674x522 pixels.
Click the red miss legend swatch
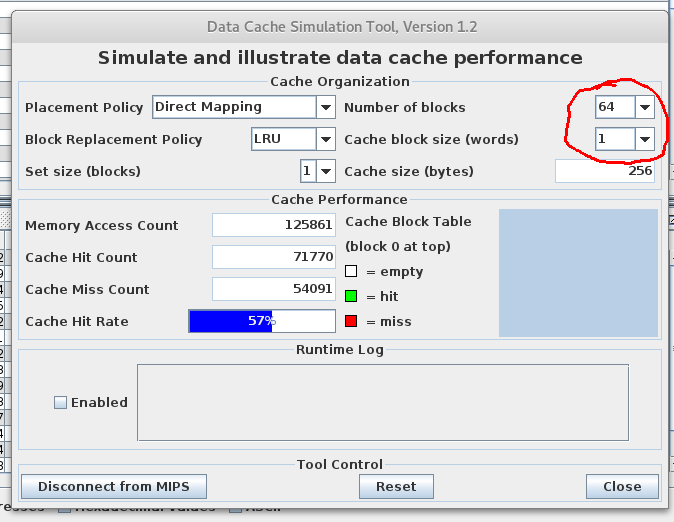pos(351,321)
